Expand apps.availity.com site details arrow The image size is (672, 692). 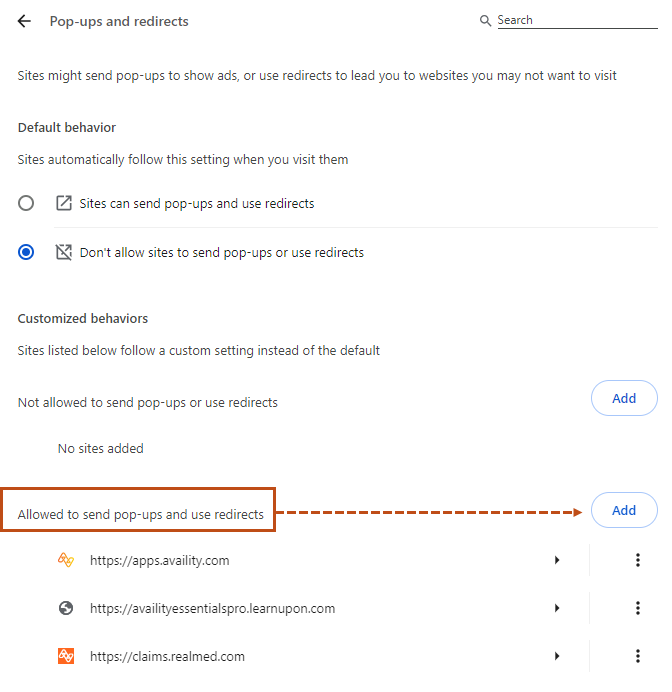click(557, 560)
